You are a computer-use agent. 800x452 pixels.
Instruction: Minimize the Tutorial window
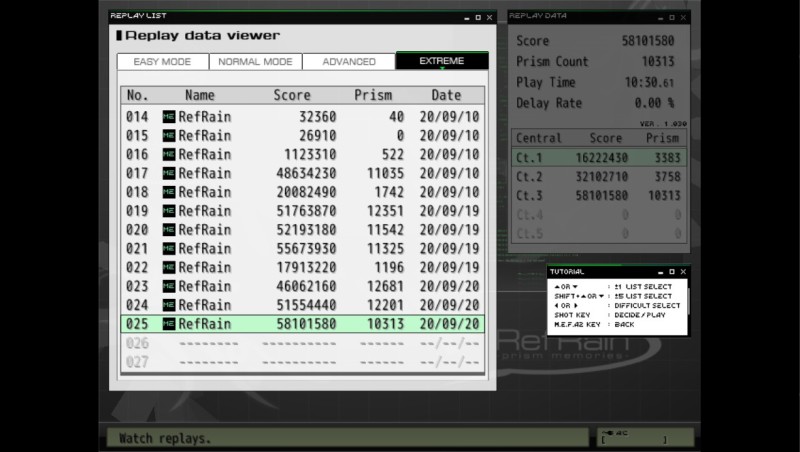coord(661,272)
